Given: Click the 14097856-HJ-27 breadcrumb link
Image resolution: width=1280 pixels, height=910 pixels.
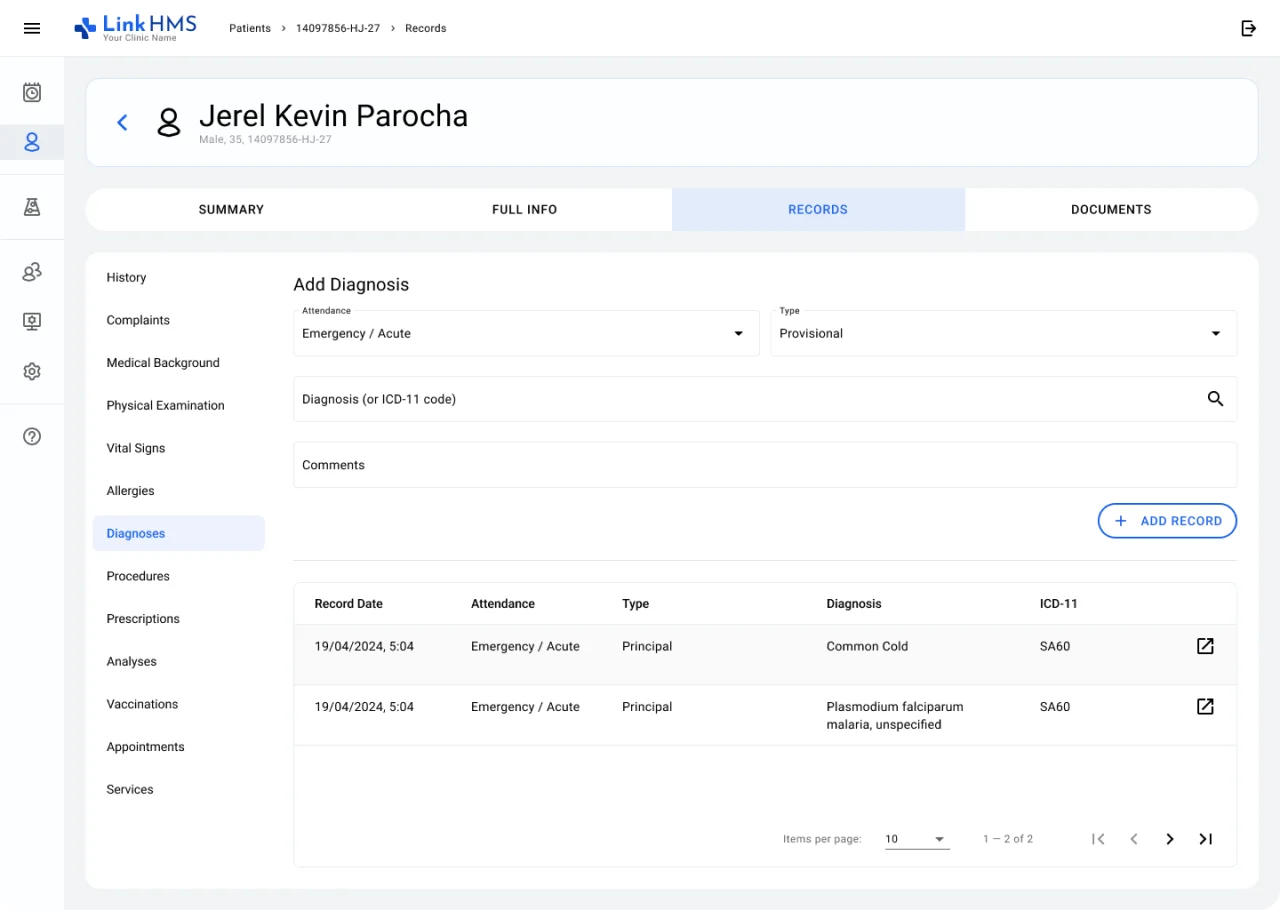Looking at the screenshot, I should 338,28.
